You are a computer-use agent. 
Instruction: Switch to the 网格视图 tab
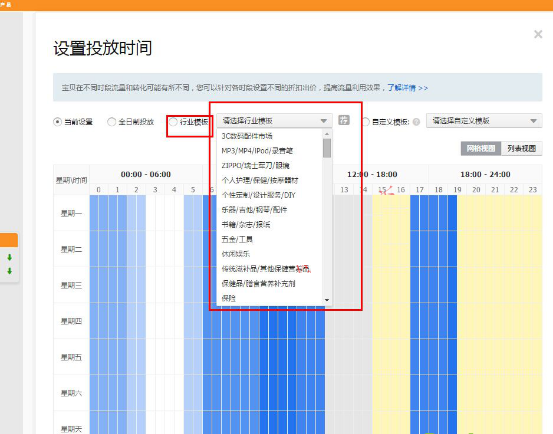(x=481, y=148)
